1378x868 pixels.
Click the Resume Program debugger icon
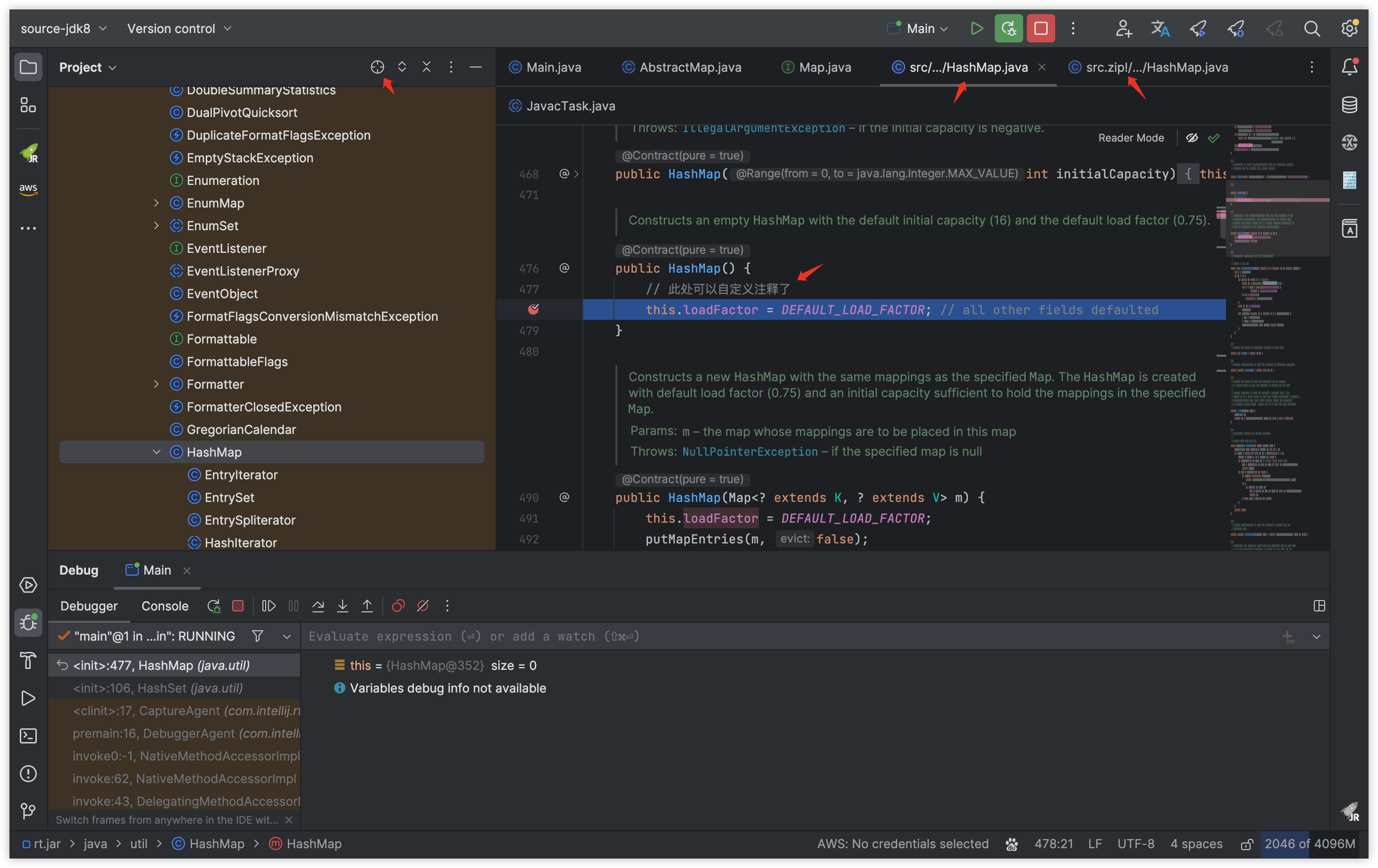269,605
